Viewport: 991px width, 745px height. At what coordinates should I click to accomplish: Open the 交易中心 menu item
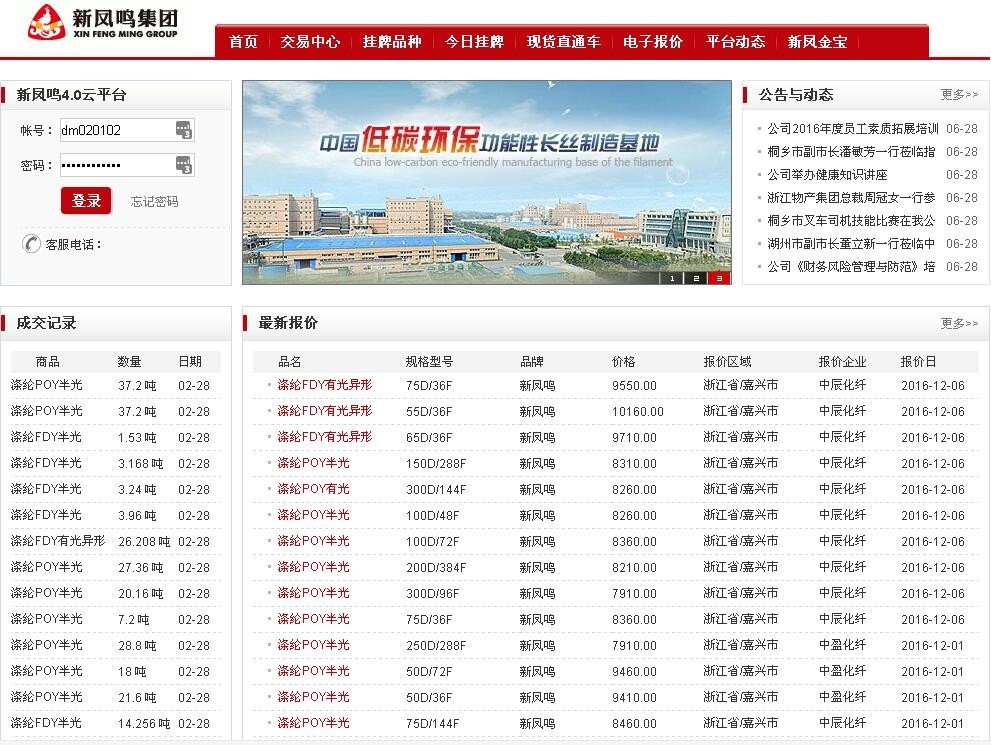[x=310, y=42]
